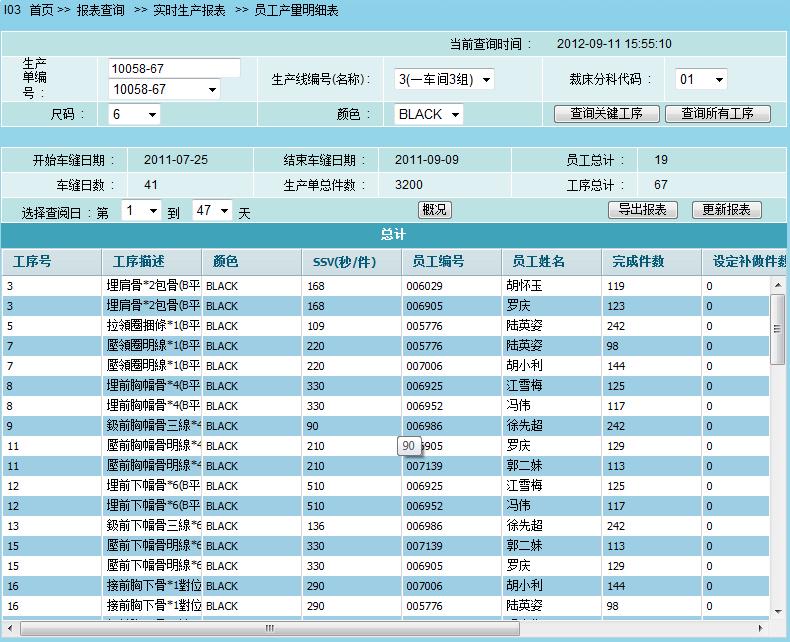Open the 生产线编号 dropdown showing 3(一车间3组)
The image size is (790, 642).
click(x=444, y=80)
